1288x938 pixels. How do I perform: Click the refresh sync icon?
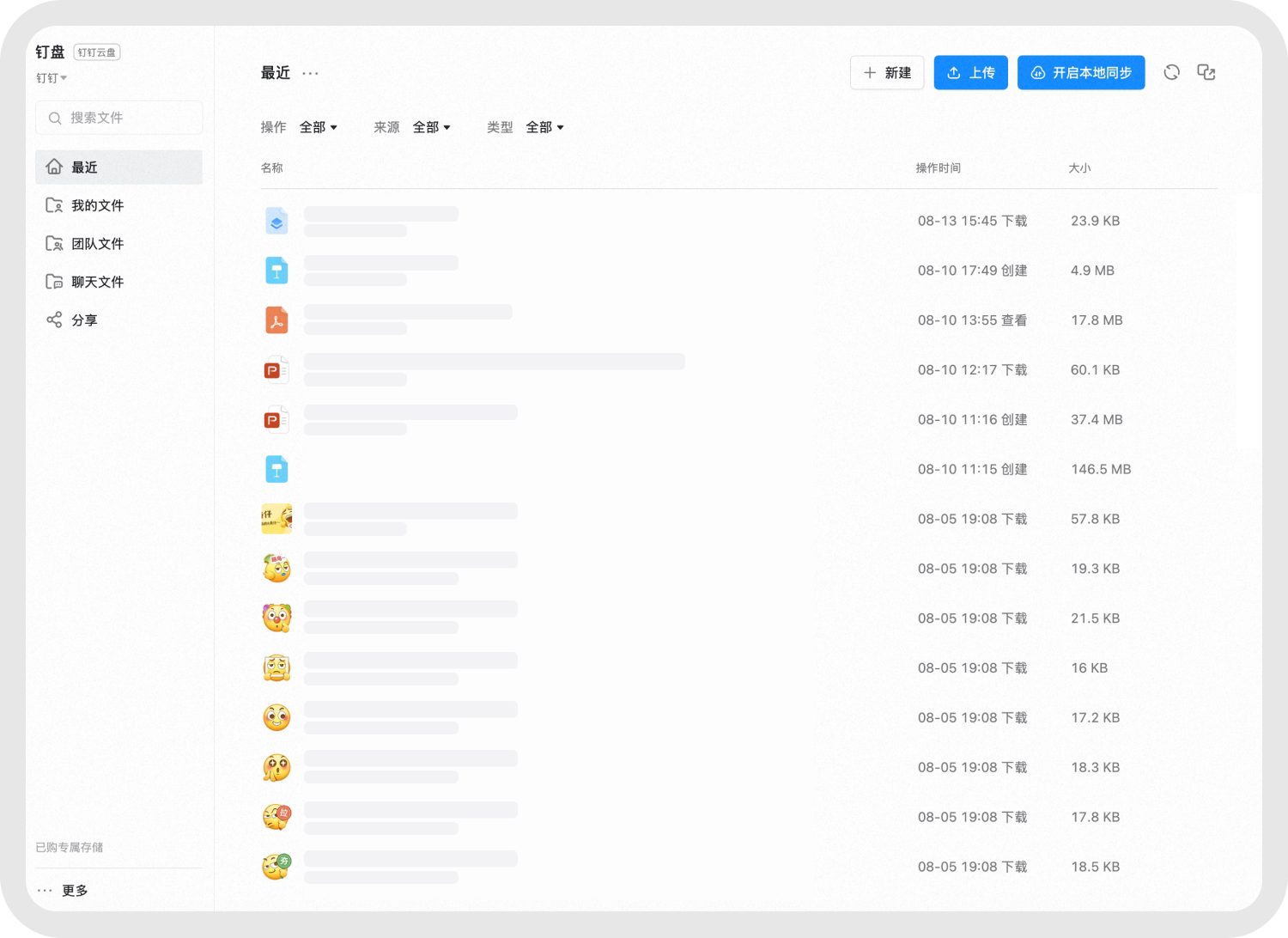click(x=1171, y=73)
